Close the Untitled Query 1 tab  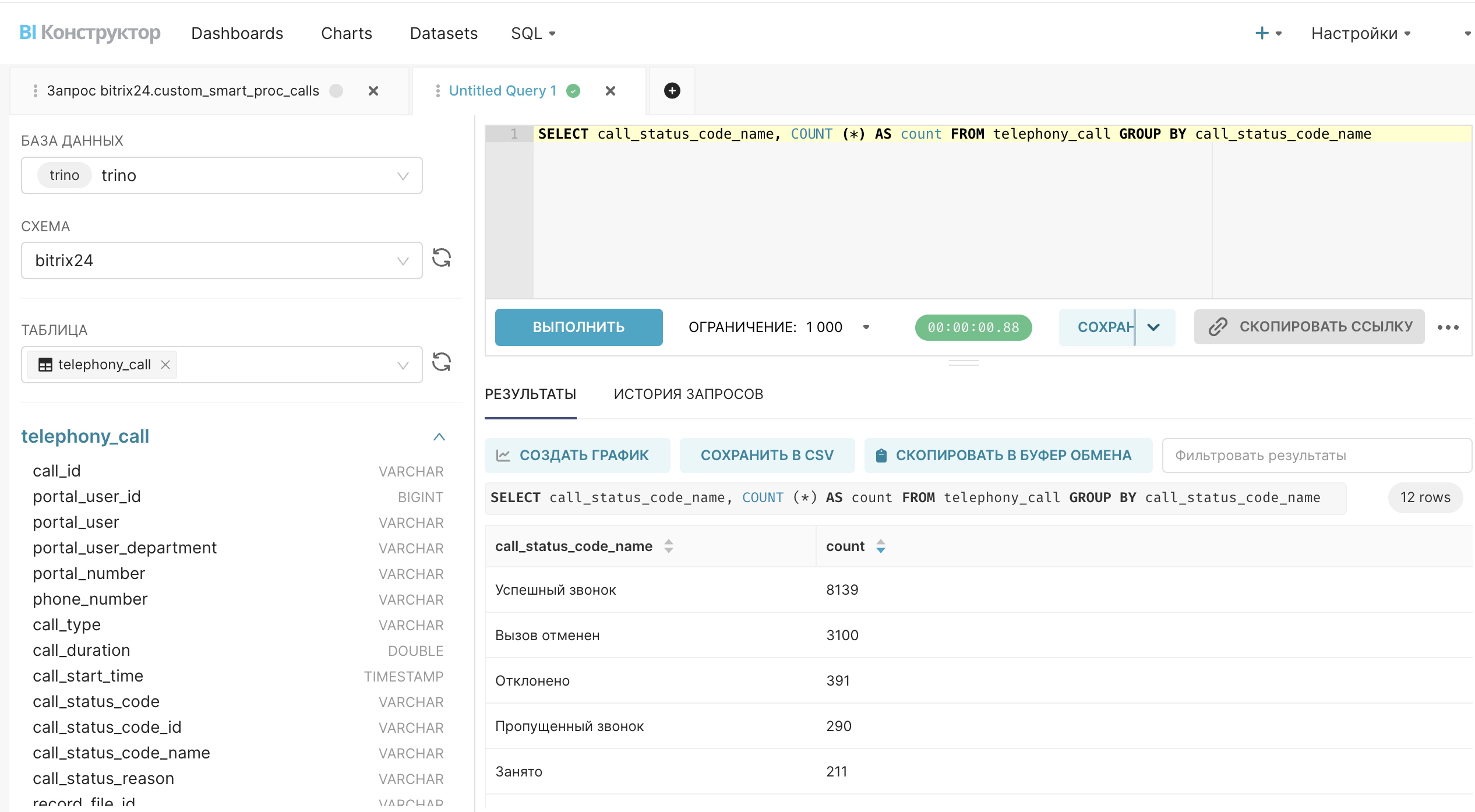(x=610, y=91)
